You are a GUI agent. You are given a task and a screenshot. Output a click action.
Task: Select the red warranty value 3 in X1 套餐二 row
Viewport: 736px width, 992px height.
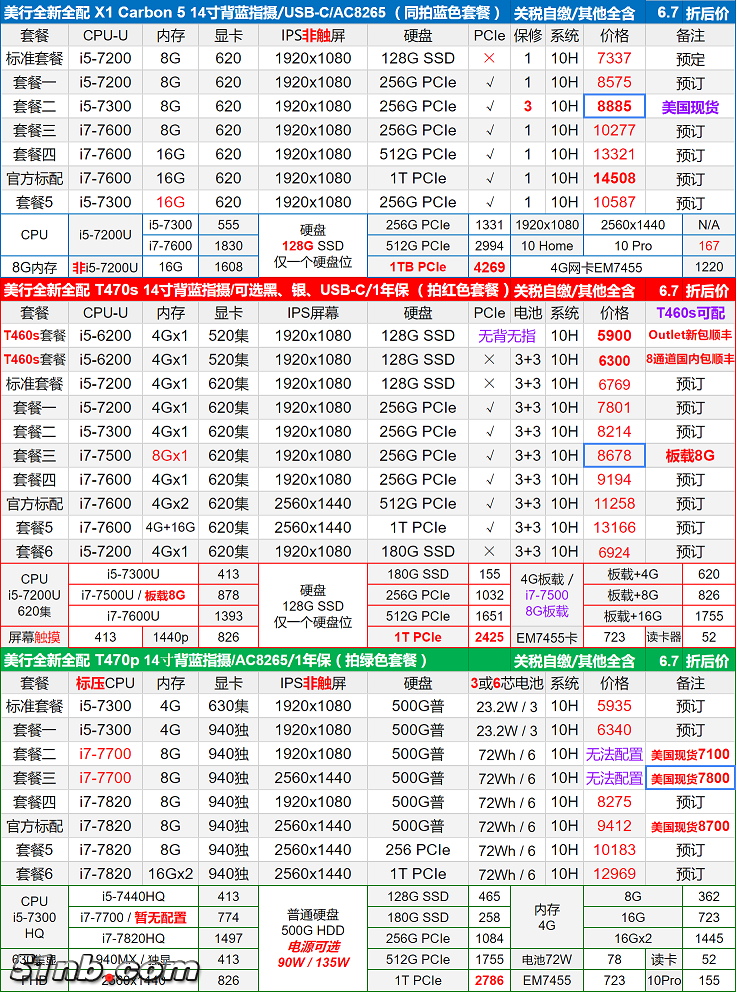click(528, 106)
